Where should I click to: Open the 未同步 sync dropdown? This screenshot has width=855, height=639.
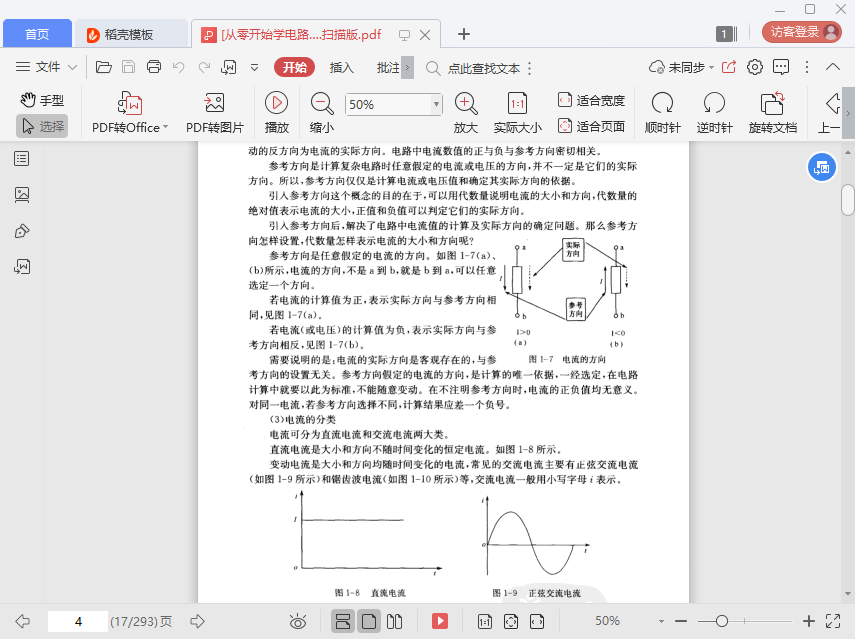pyautogui.click(x=681, y=67)
